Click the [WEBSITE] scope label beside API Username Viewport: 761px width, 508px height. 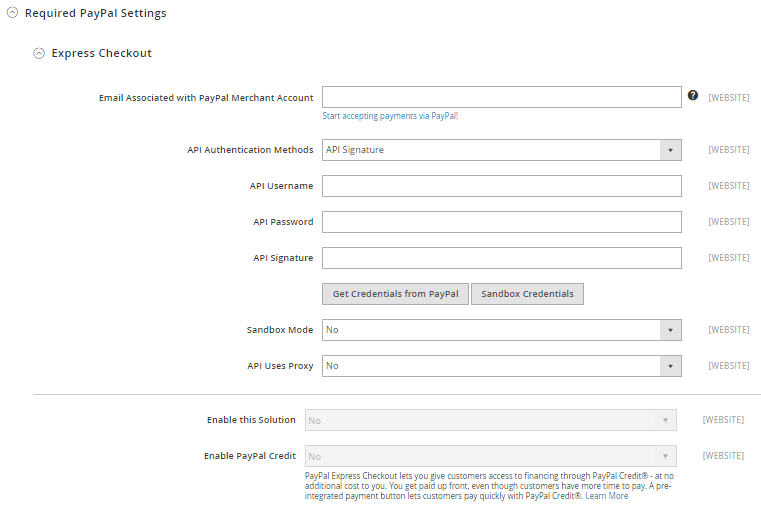coord(728,186)
